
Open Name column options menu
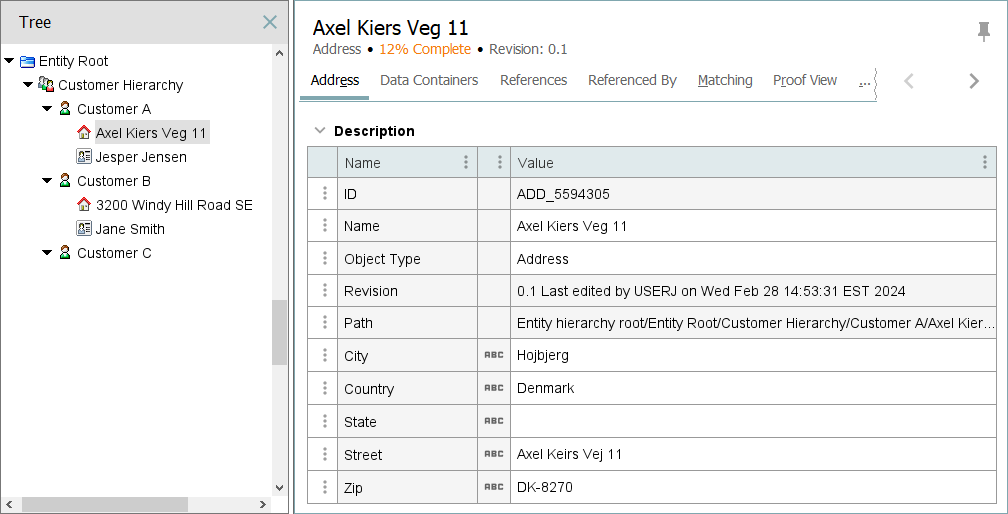click(466, 162)
